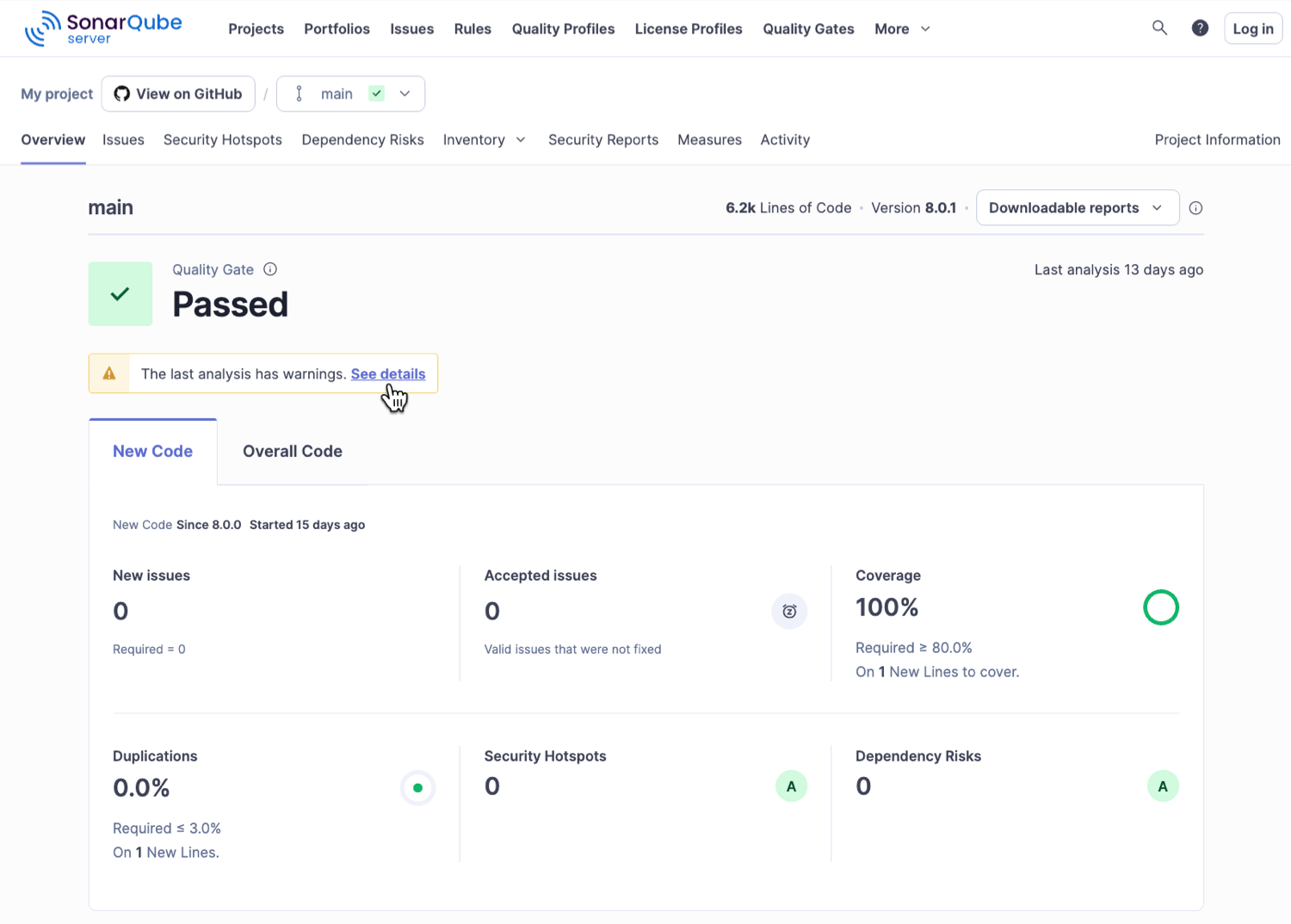Click the See details link
The image size is (1291, 924).
[388, 373]
